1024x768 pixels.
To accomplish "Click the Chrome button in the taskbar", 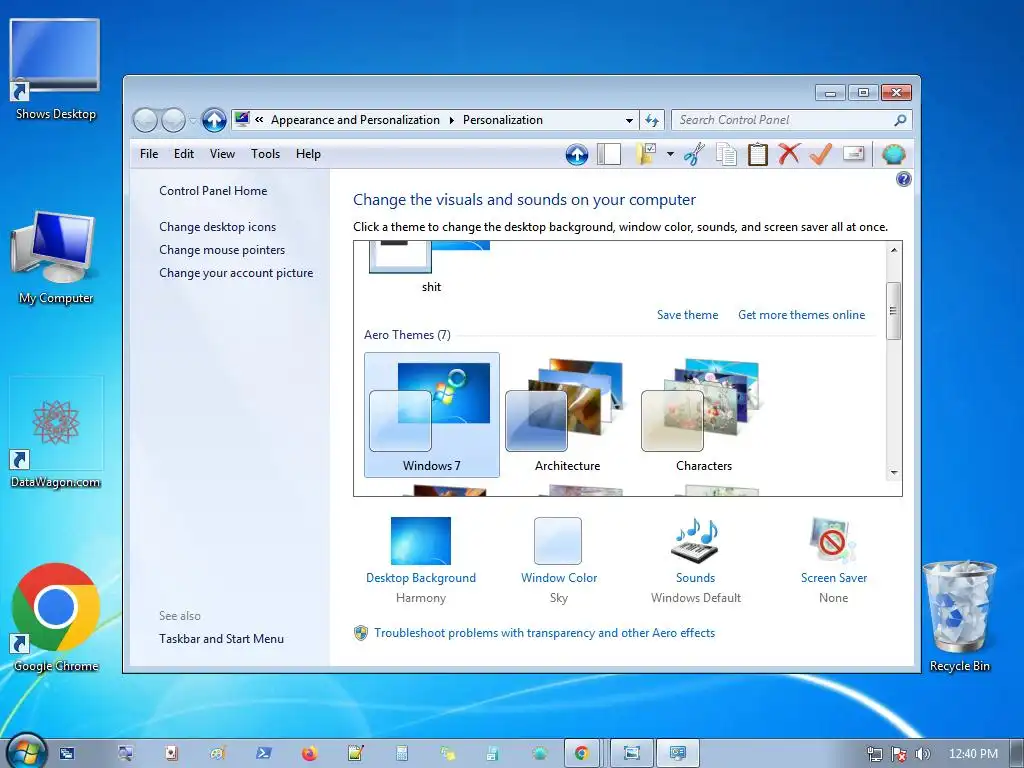I will [582, 753].
